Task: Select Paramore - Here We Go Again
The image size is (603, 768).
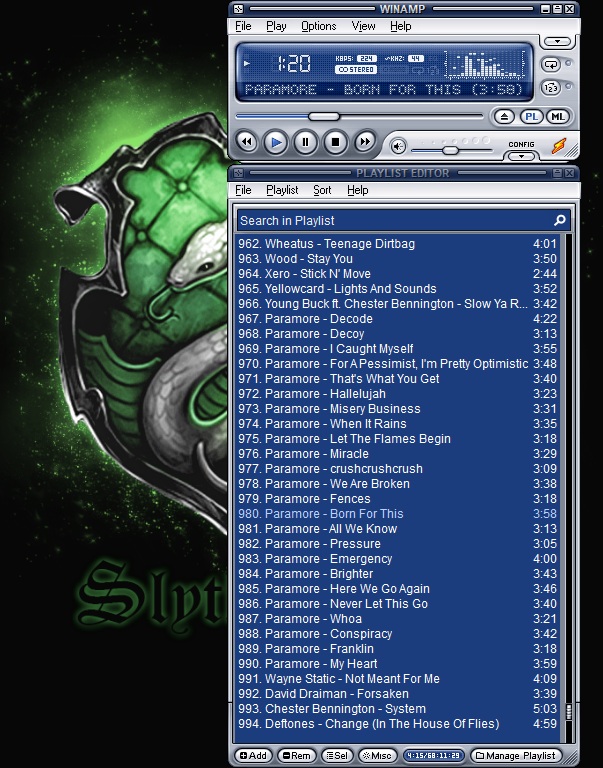Action: 397,588
